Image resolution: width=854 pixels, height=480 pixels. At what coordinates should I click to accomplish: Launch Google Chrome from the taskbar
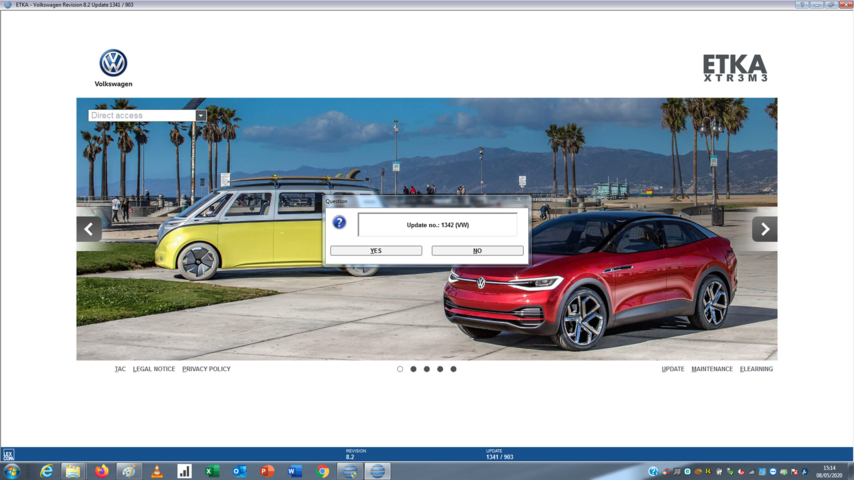[x=322, y=471]
